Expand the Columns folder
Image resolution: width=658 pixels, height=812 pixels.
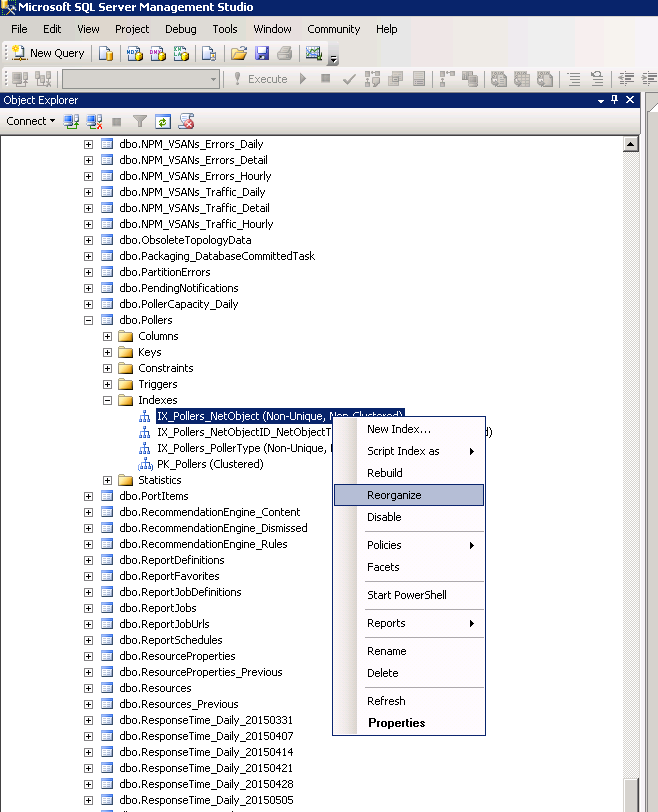pos(107,336)
